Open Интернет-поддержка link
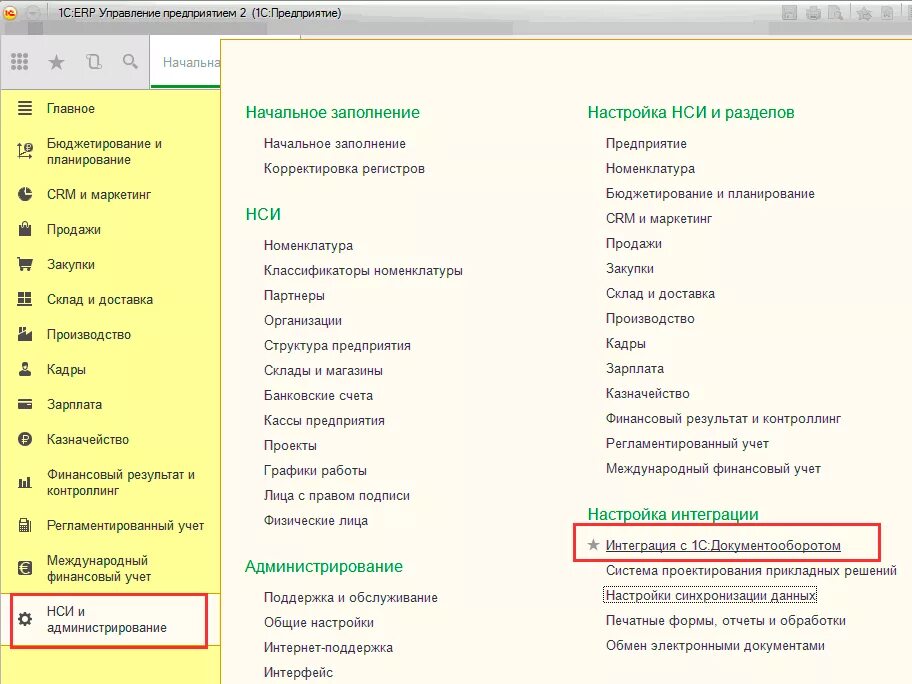The height and width of the screenshot is (684, 912). point(329,647)
